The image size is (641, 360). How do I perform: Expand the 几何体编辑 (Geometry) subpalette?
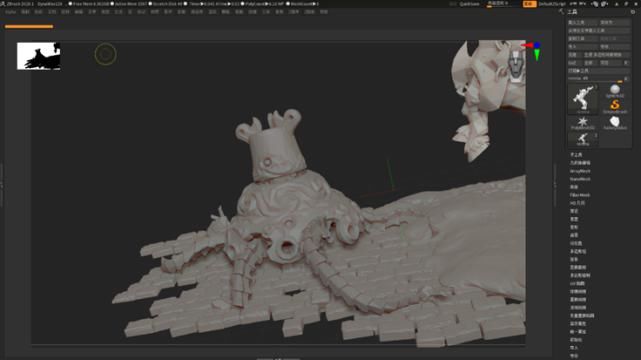click(580, 163)
